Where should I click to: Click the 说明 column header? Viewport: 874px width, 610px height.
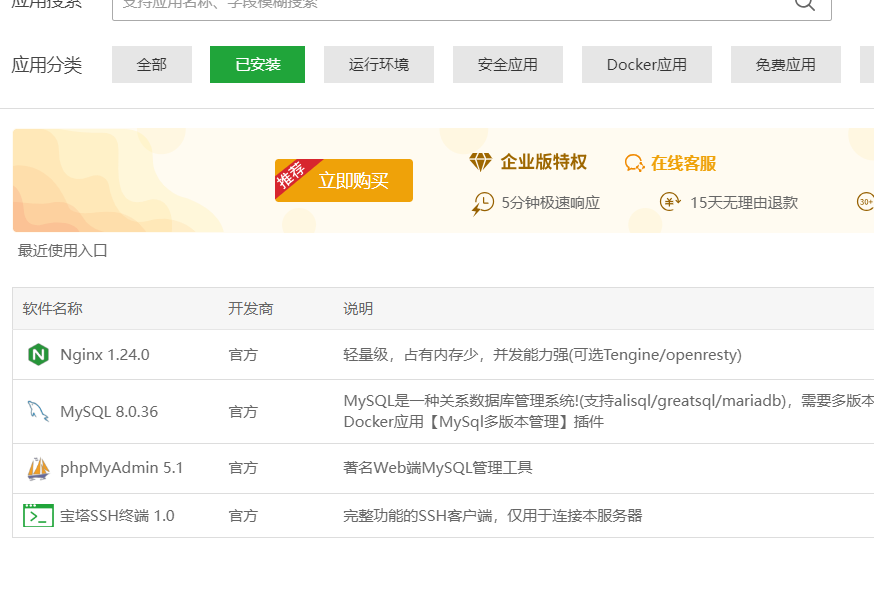click(x=358, y=309)
